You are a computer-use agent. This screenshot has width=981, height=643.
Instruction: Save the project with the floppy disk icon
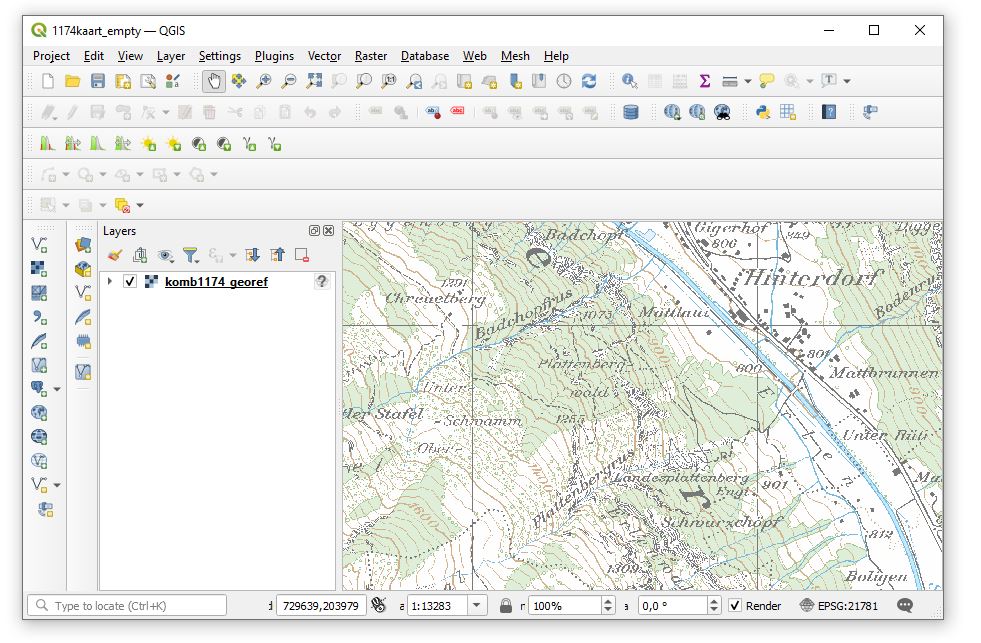(97, 81)
